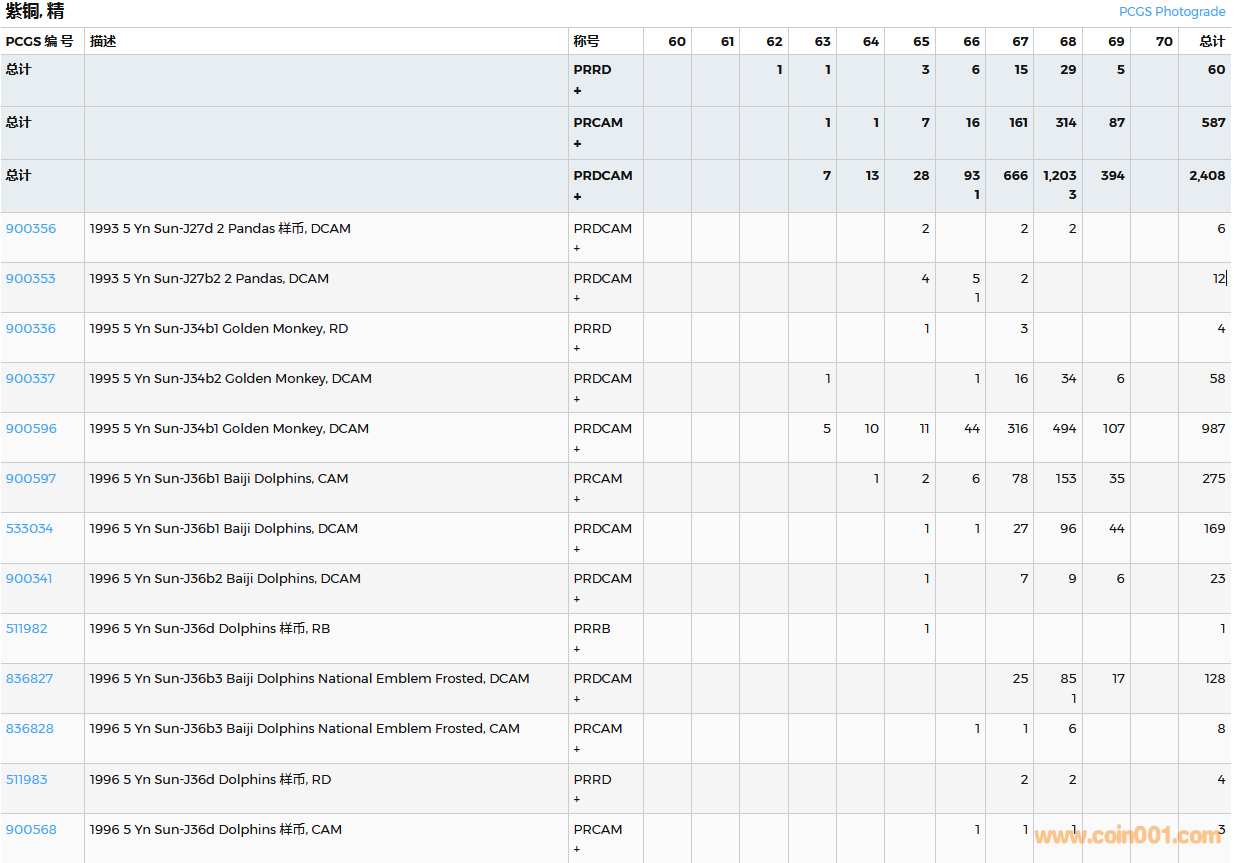Expand the plus under PRCAM totals row
This screenshot has height=863, width=1234.
point(577,144)
